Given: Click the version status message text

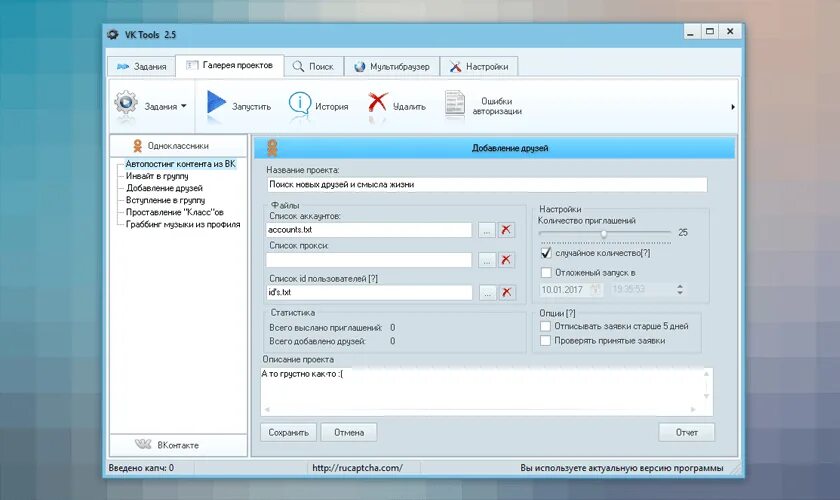Looking at the screenshot, I should 621,468.
